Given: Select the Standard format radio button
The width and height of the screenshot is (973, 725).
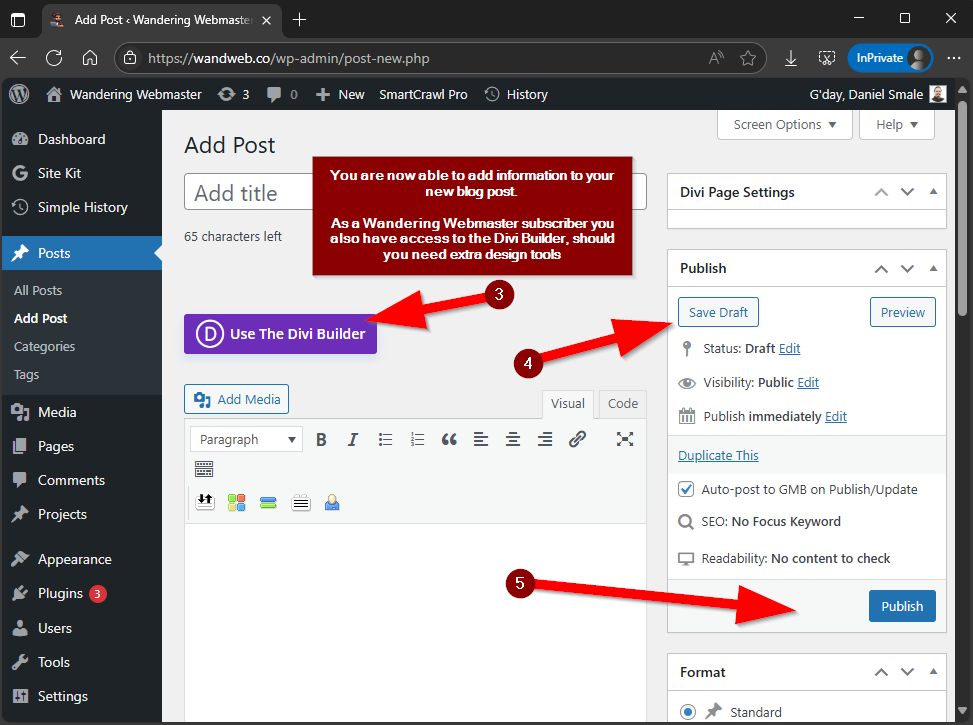Looking at the screenshot, I should click(x=688, y=712).
